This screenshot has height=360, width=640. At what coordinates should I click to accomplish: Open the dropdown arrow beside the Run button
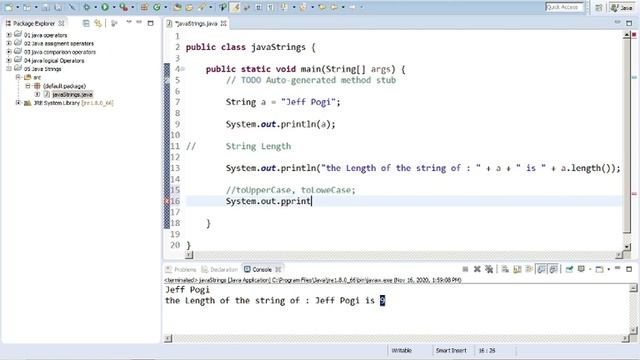pyautogui.click(x=113, y=7)
